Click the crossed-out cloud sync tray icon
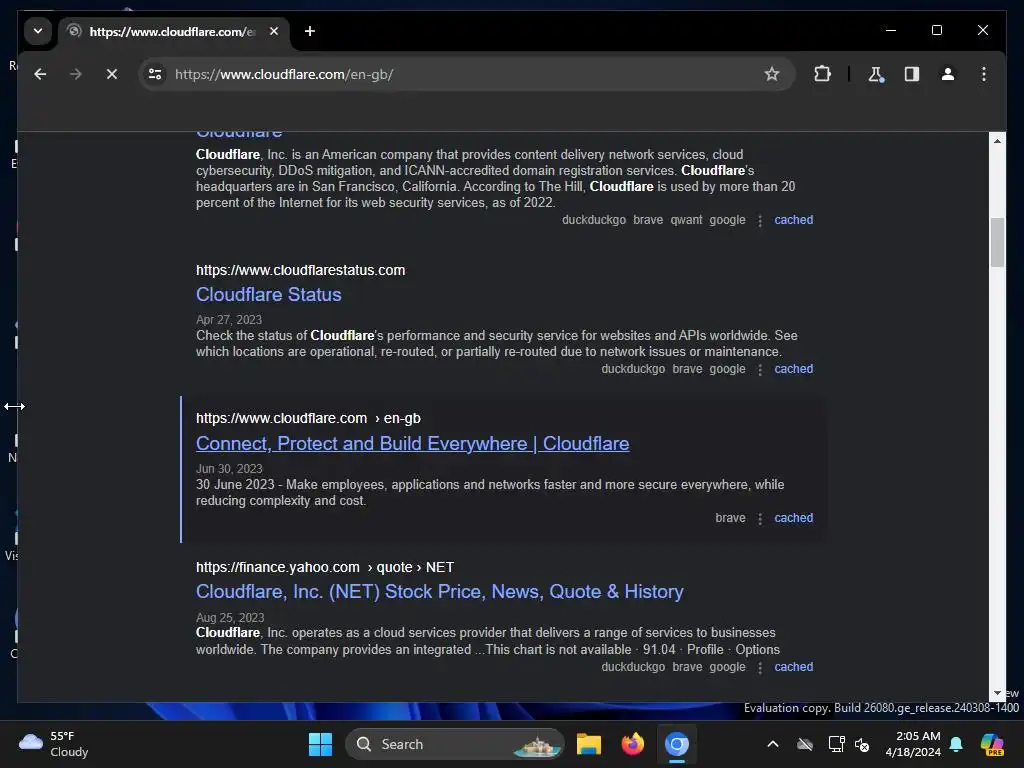This screenshot has width=1024, height=768. [805, 744]
